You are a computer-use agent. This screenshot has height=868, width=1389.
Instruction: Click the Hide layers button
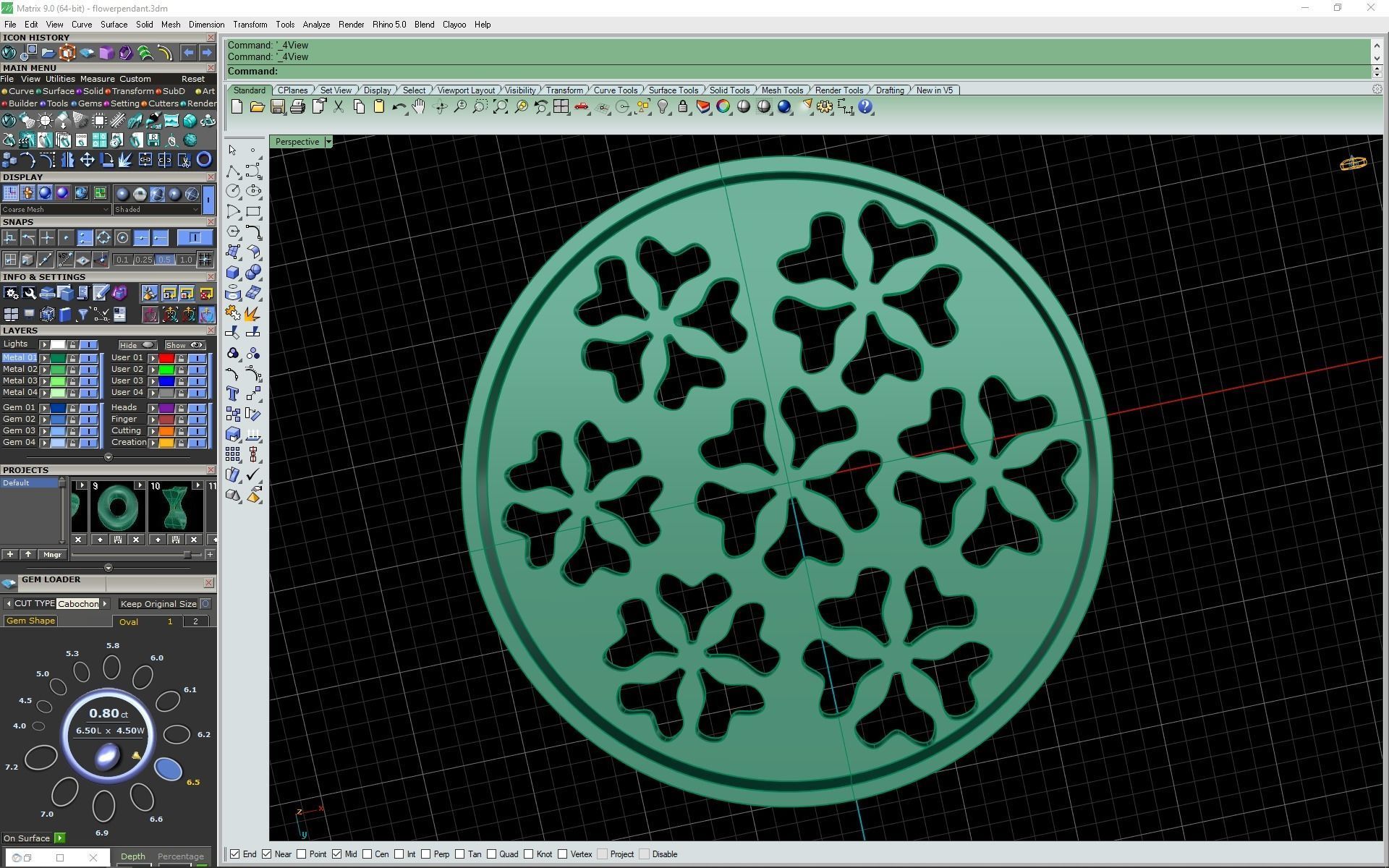tap(137, 345)
